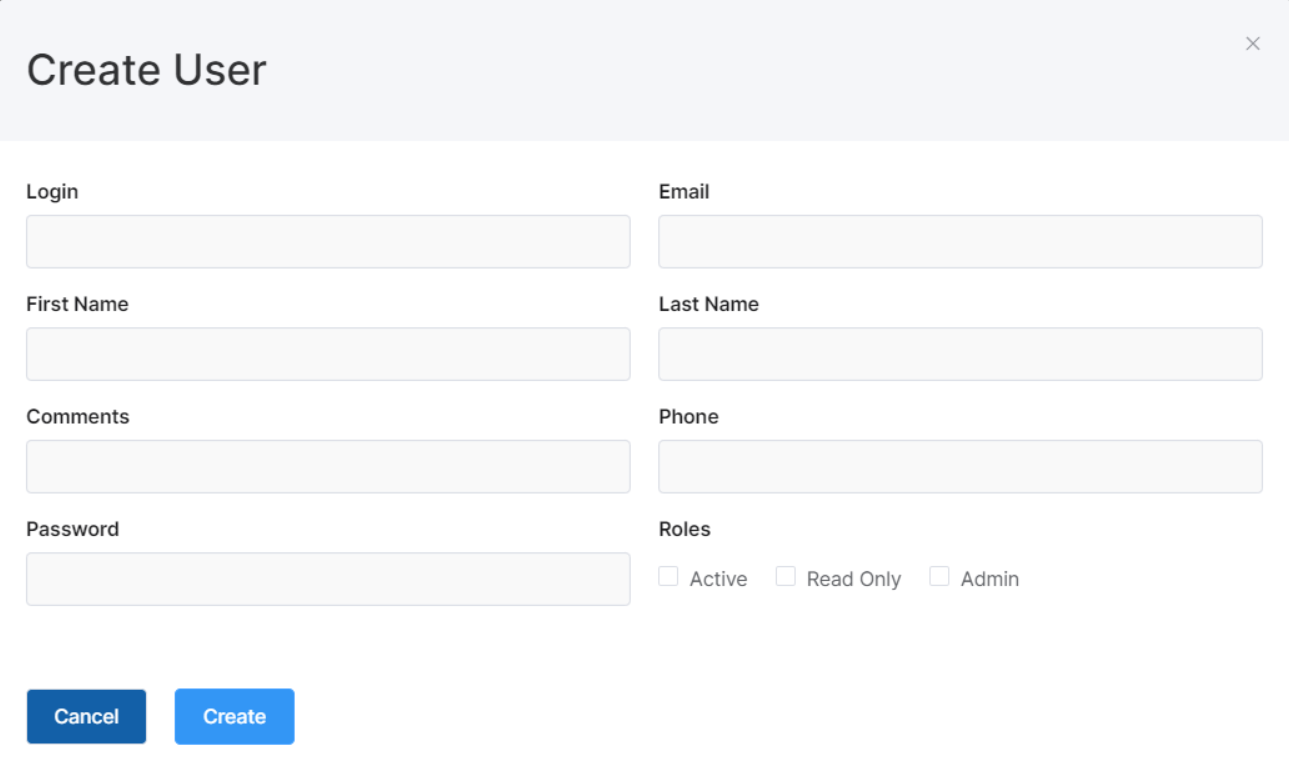Check the Read Only role

click(x=786, y=576)
